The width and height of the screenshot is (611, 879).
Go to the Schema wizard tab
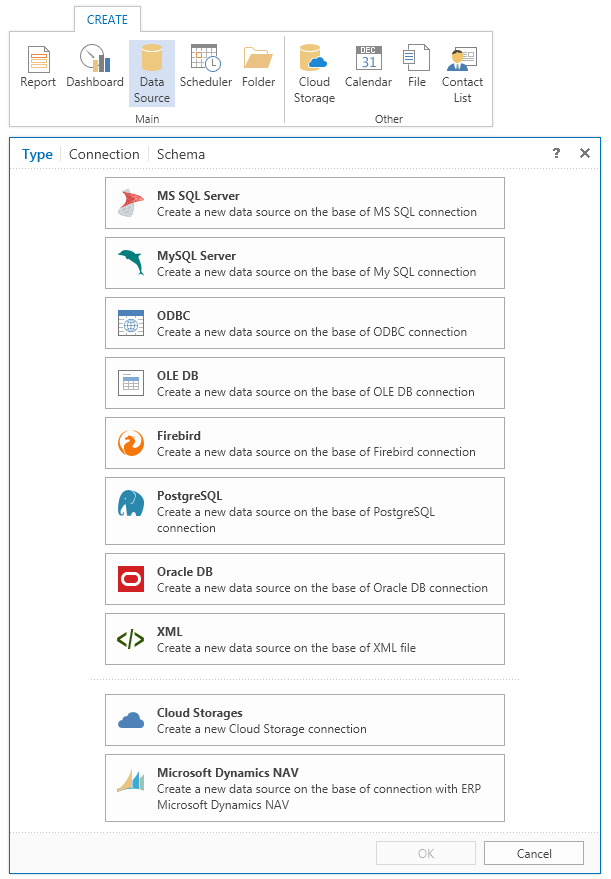tap(180, 154)
